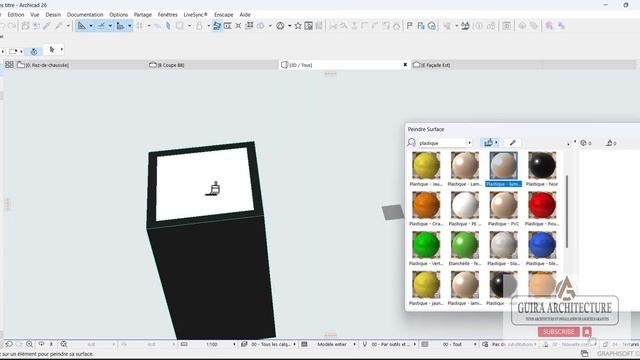The width and height of the screenshot is (640, 360).
Task: Open the 00 - Tous les calq... dropdown
Action: tap(271, 344)
